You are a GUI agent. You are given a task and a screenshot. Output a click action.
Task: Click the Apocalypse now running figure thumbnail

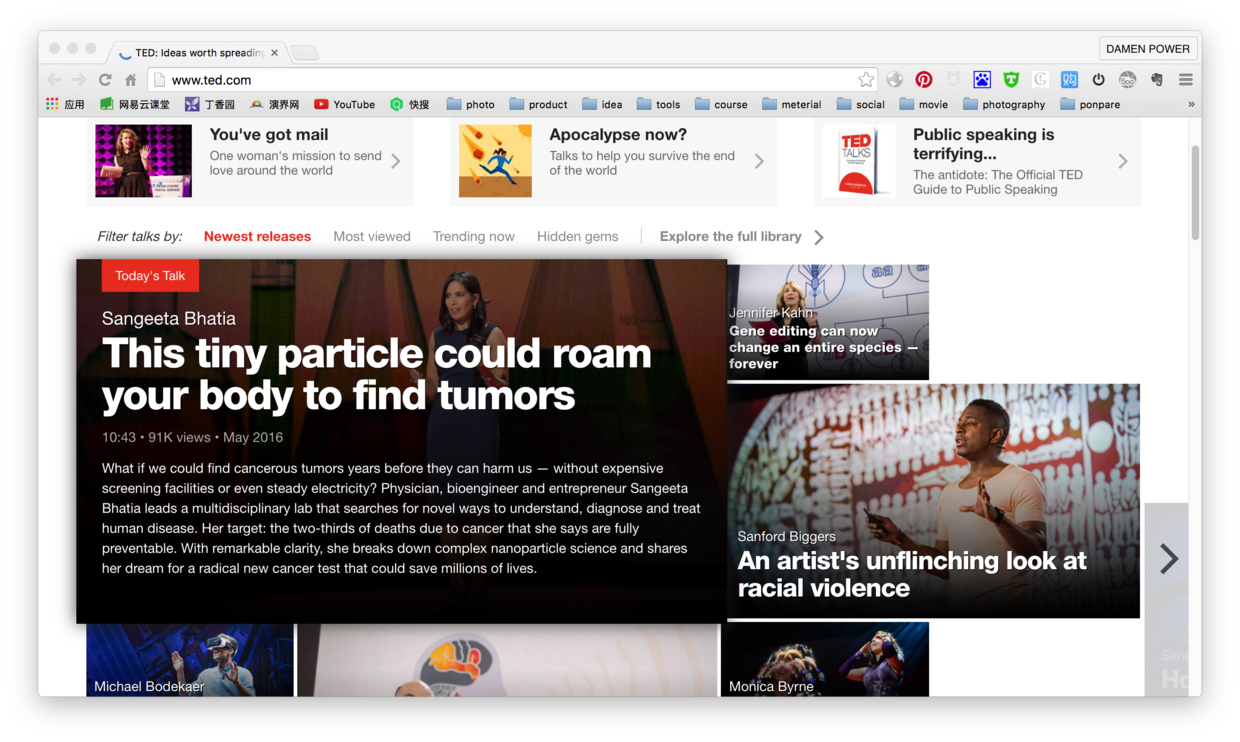[x=495, y=161]
